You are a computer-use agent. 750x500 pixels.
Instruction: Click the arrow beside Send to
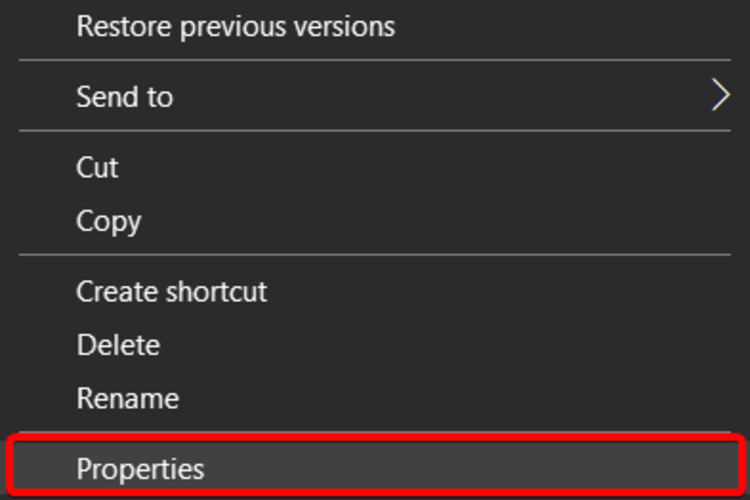click(719, 96)
